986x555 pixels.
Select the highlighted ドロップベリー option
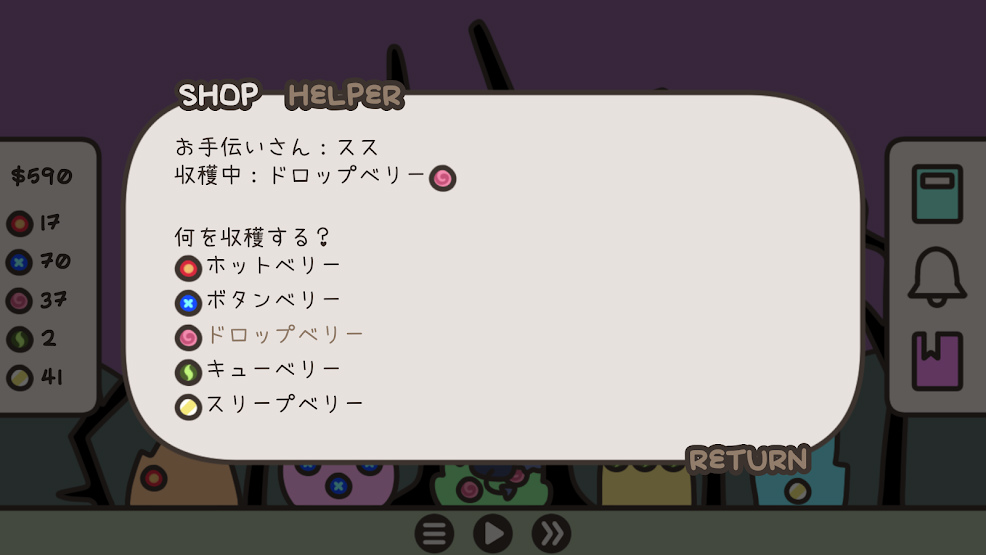pyautogui.click(x=269, y=336)
